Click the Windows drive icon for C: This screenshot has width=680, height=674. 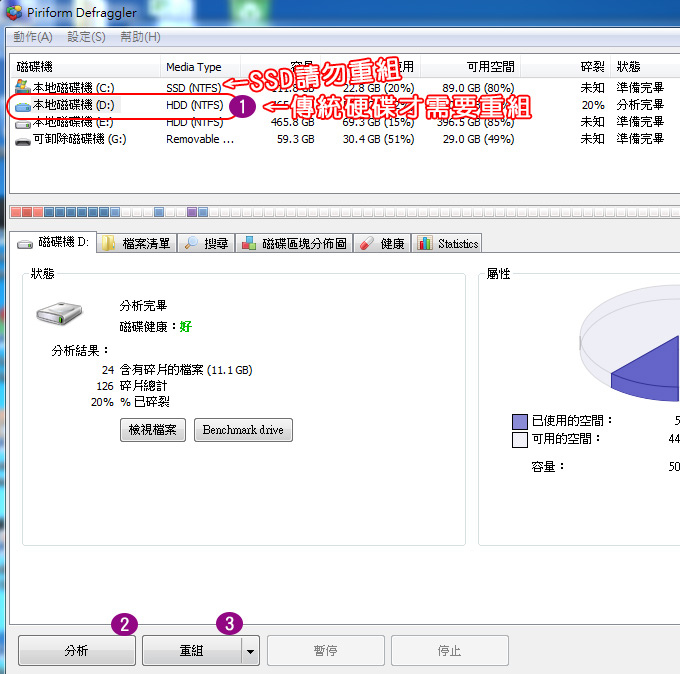[23, 87]
